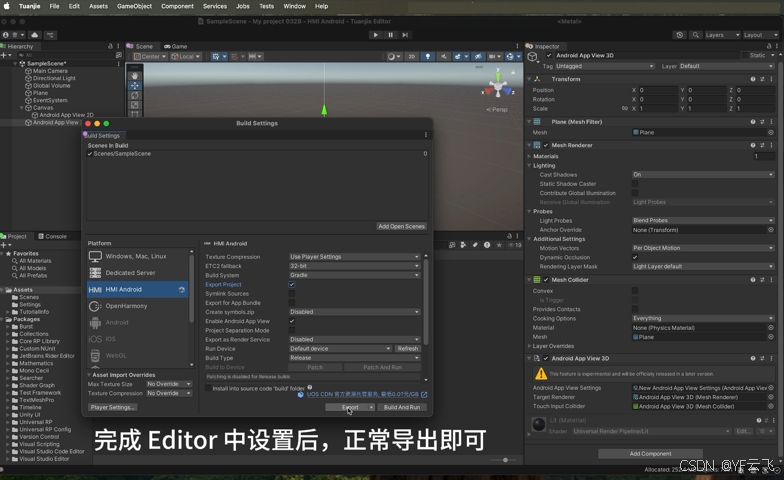The width and height of the screenshot is (784, 480).
Task: Toggle Export Project checkbox
Action: point(292,284)
